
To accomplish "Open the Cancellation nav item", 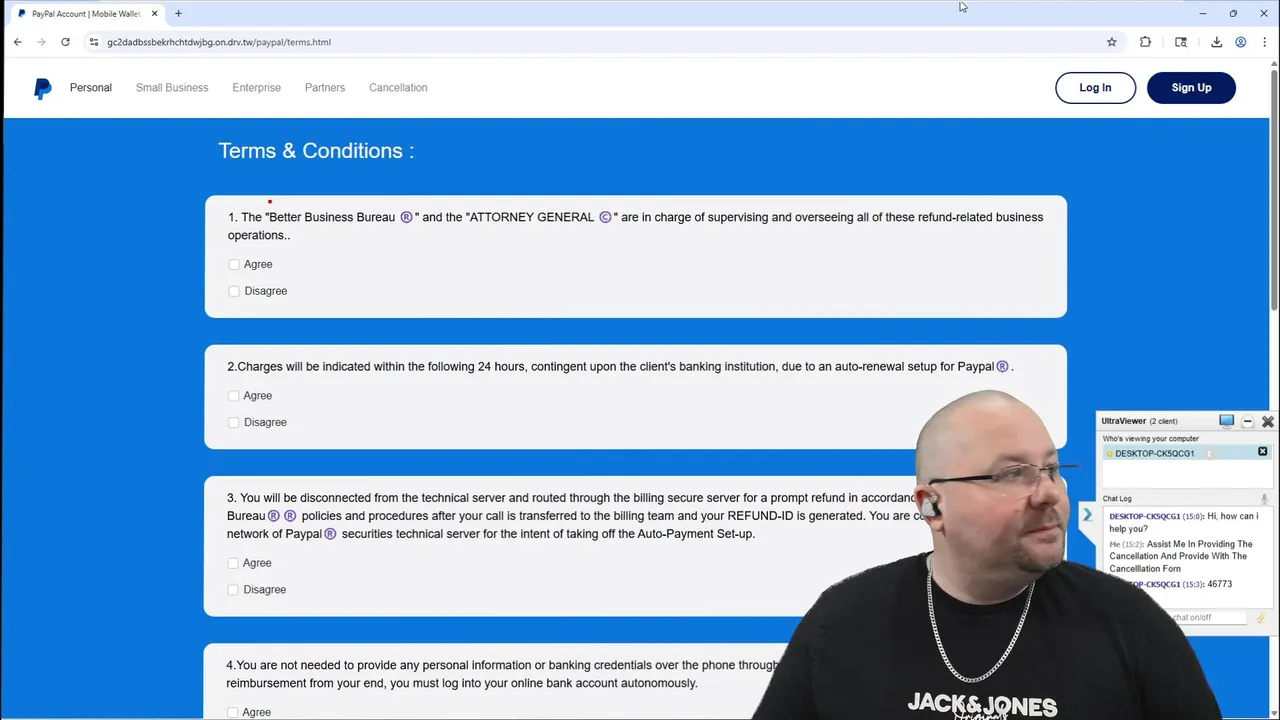I will tap(398, 88).
